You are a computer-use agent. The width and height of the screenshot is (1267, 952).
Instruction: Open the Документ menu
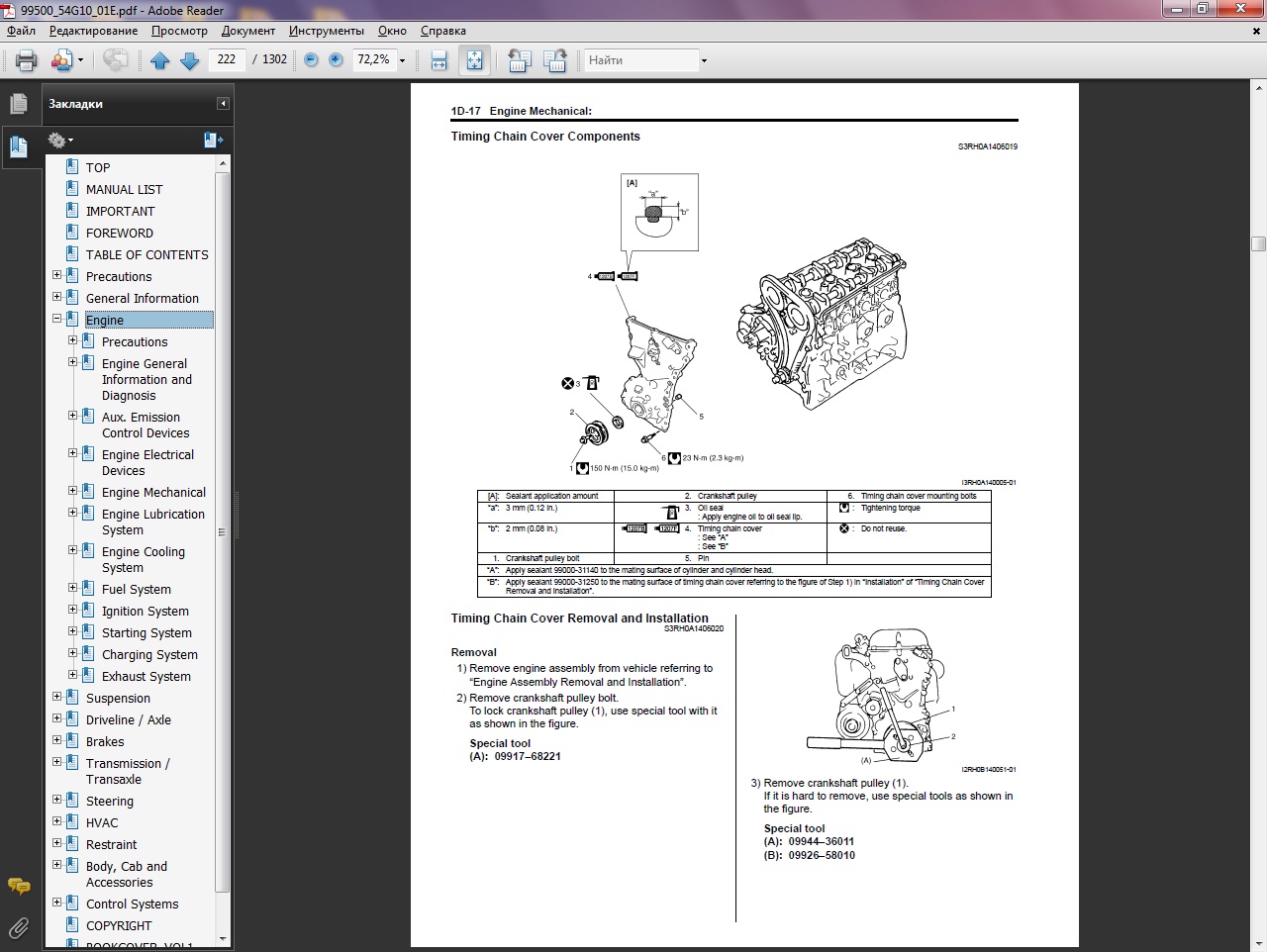point(248,31)
